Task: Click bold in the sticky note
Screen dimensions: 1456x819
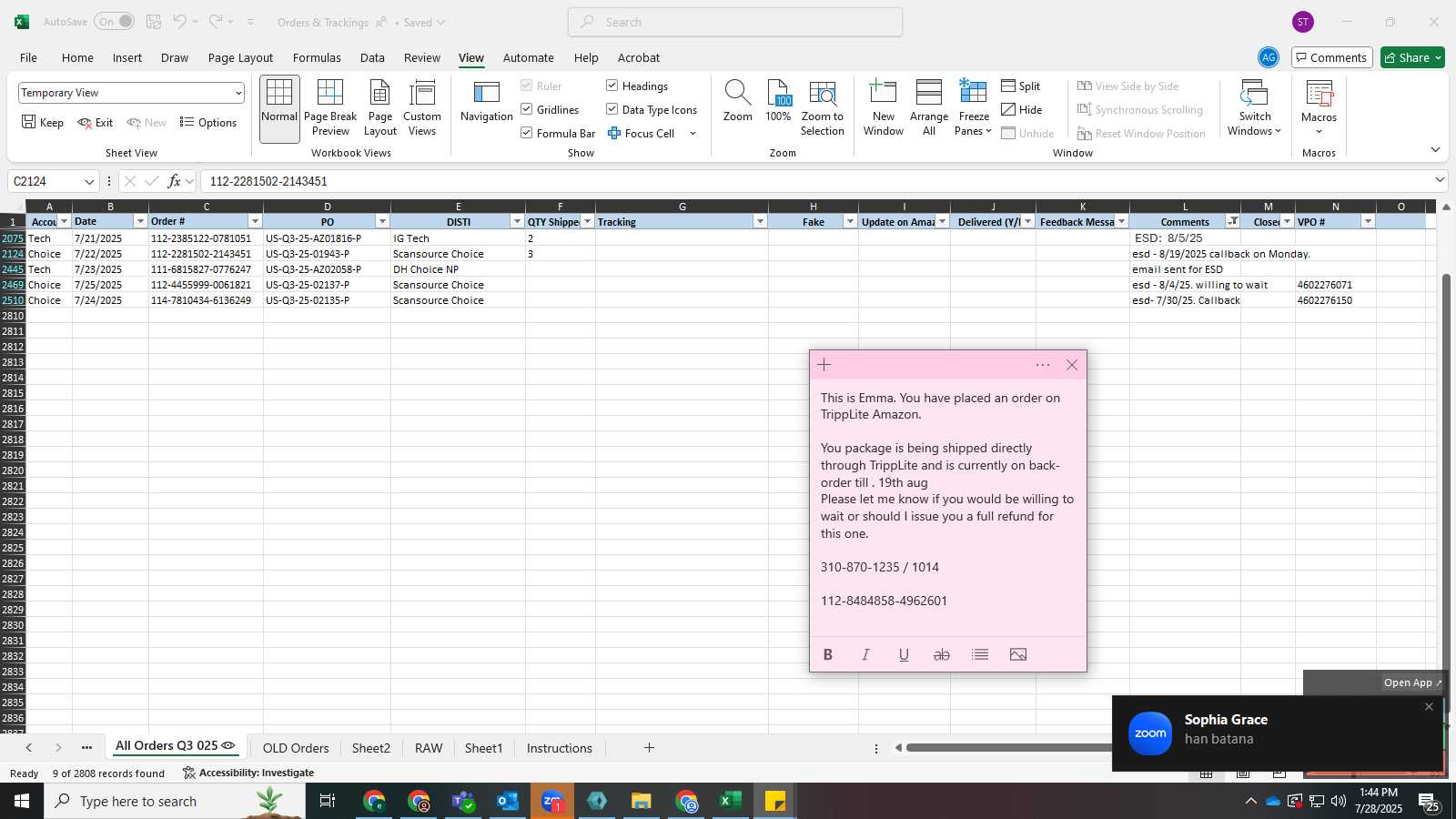Action: (828, 654)
